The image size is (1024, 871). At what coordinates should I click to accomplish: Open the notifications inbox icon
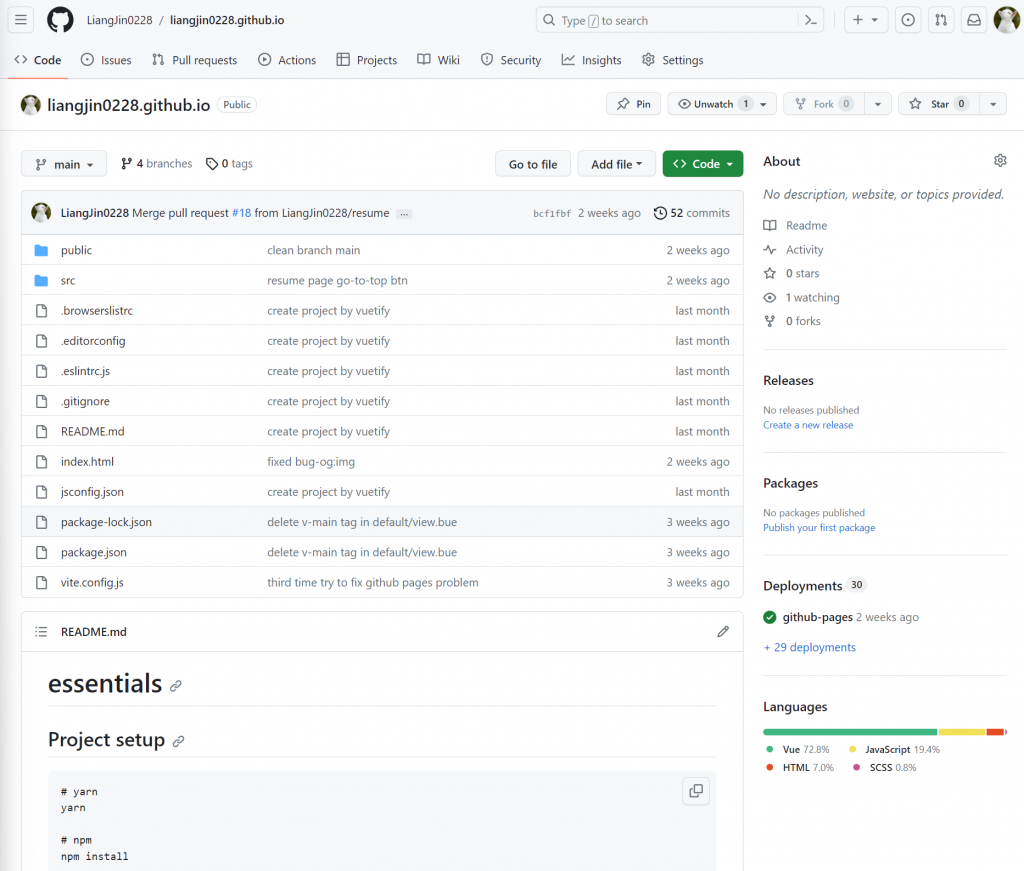coord(974,20)
